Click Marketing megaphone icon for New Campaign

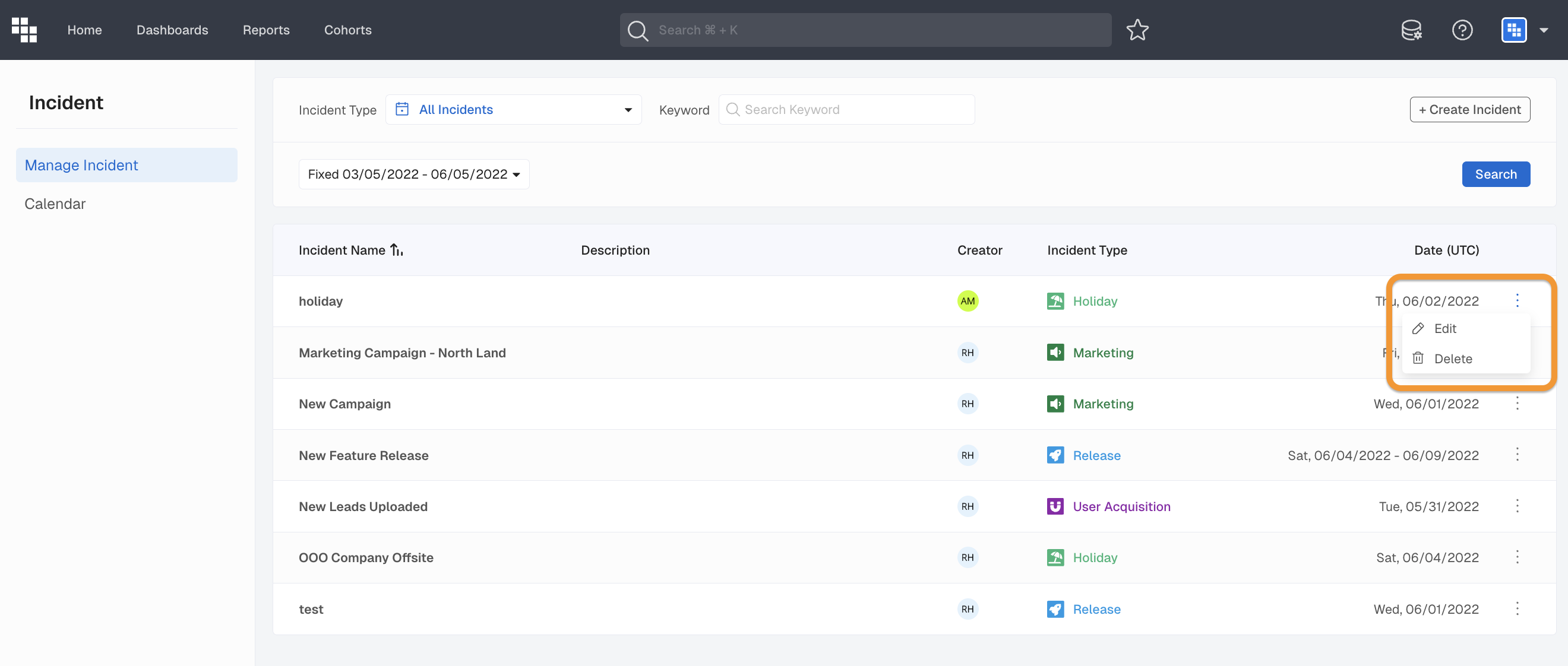[x=1055, y=404]
